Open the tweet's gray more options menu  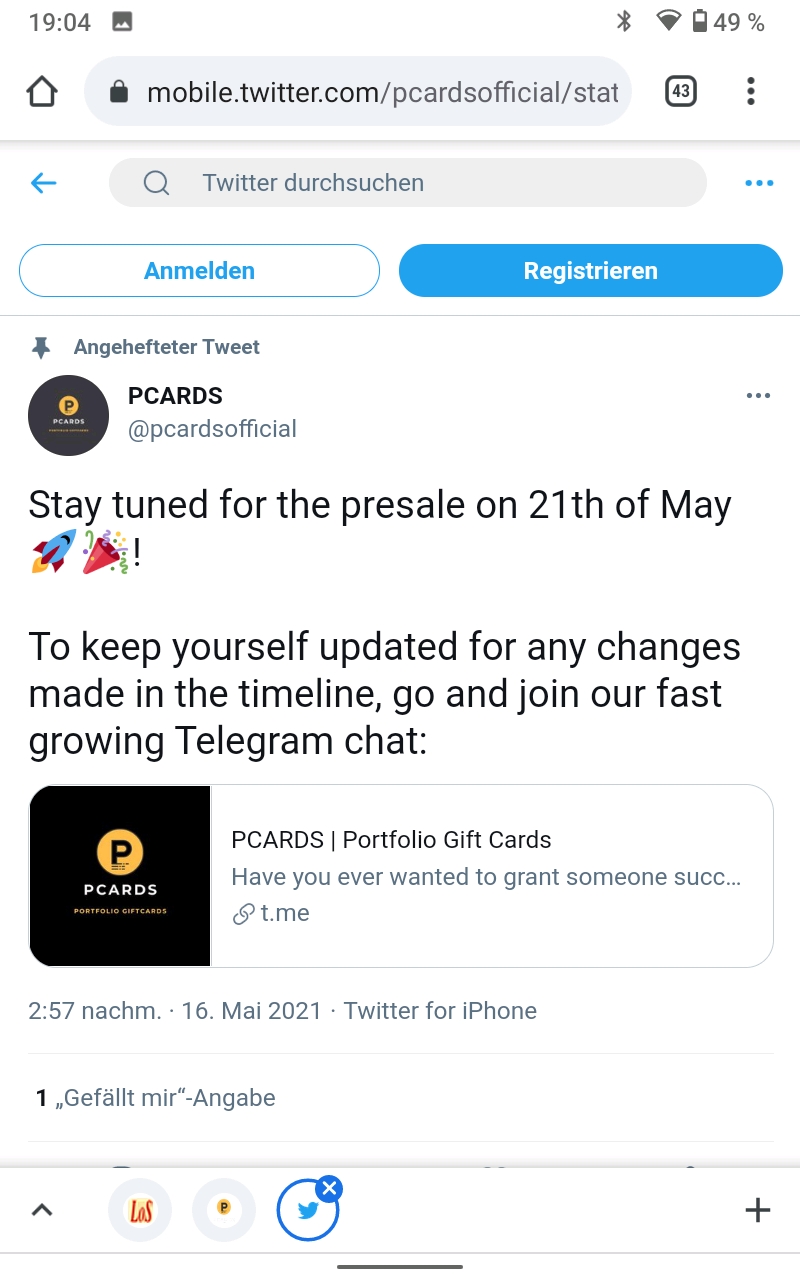[x=758, y=396]
